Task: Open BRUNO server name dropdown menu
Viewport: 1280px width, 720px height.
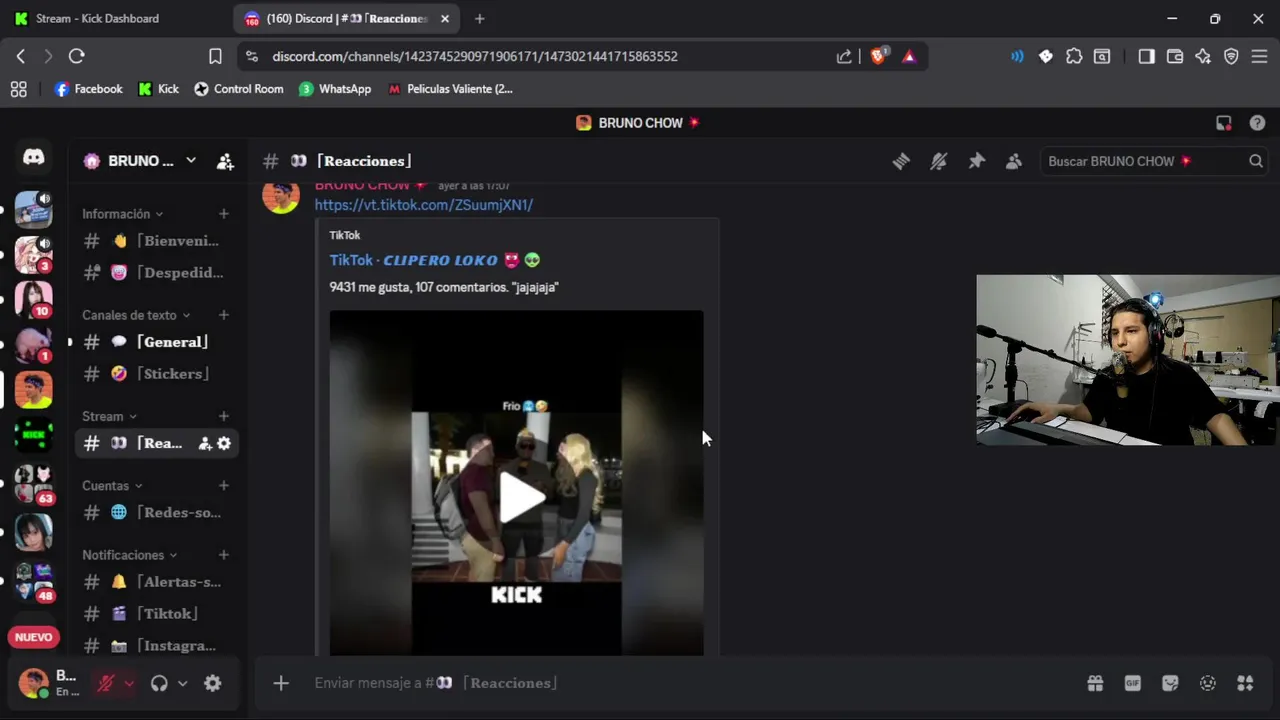Action: tap(142, 161)
